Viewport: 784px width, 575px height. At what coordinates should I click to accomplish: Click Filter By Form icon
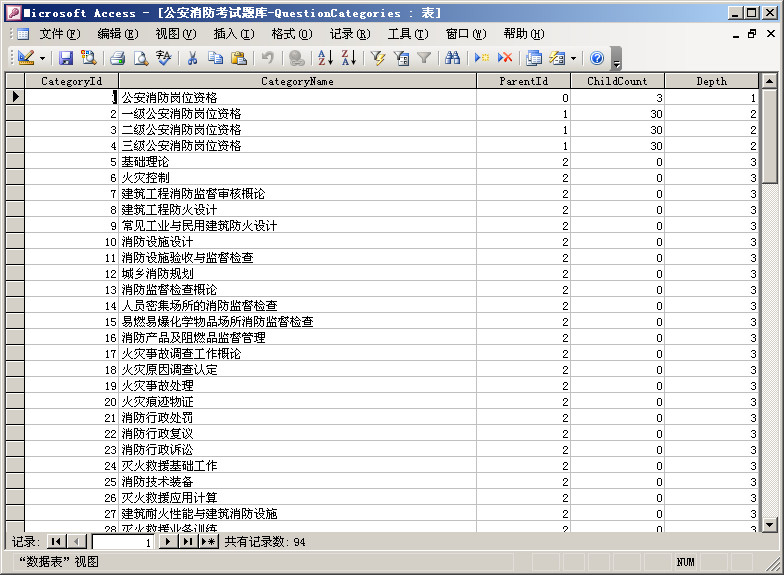(x=401, y=58)
